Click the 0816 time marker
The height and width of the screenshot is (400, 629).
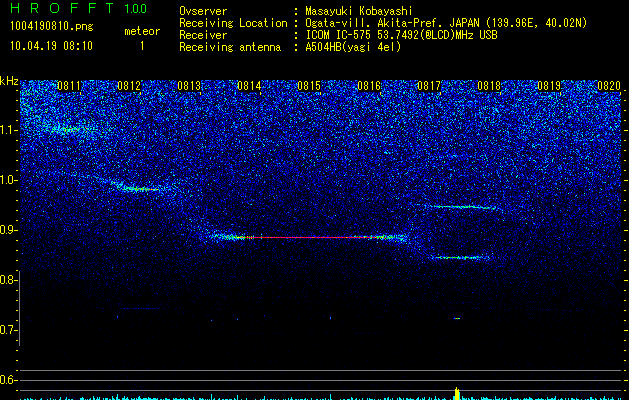pyautogui.click(x=369, y=85)
